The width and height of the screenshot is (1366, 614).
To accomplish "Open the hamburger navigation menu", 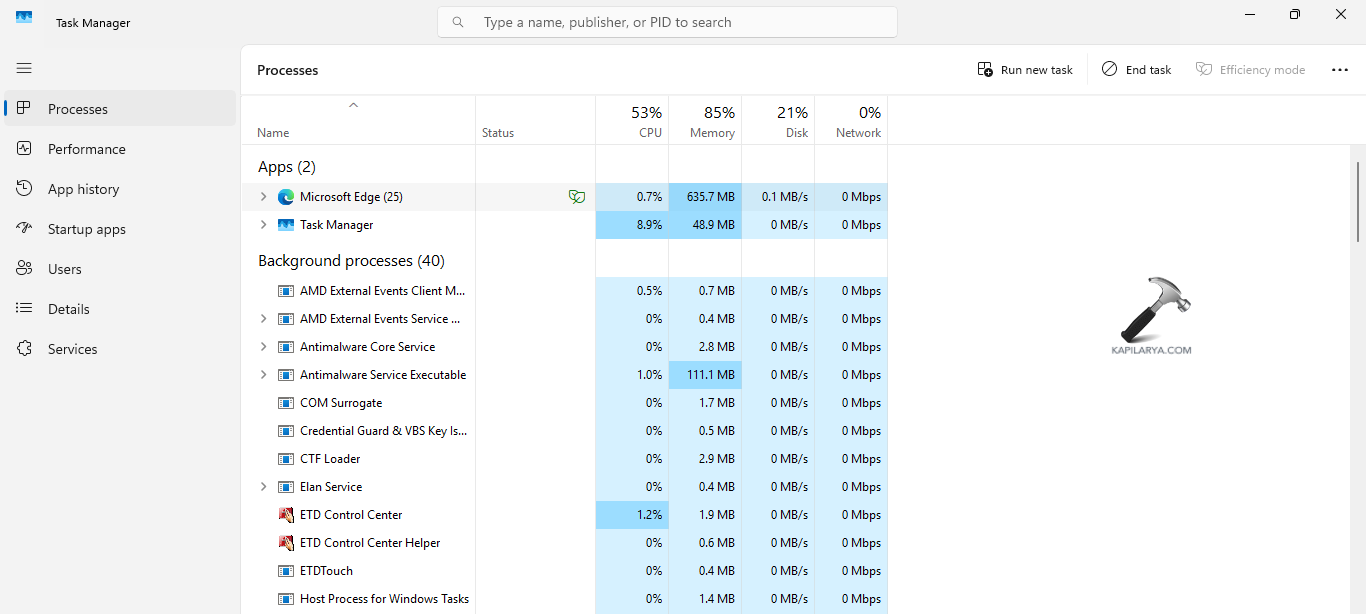I will point(24,68).
